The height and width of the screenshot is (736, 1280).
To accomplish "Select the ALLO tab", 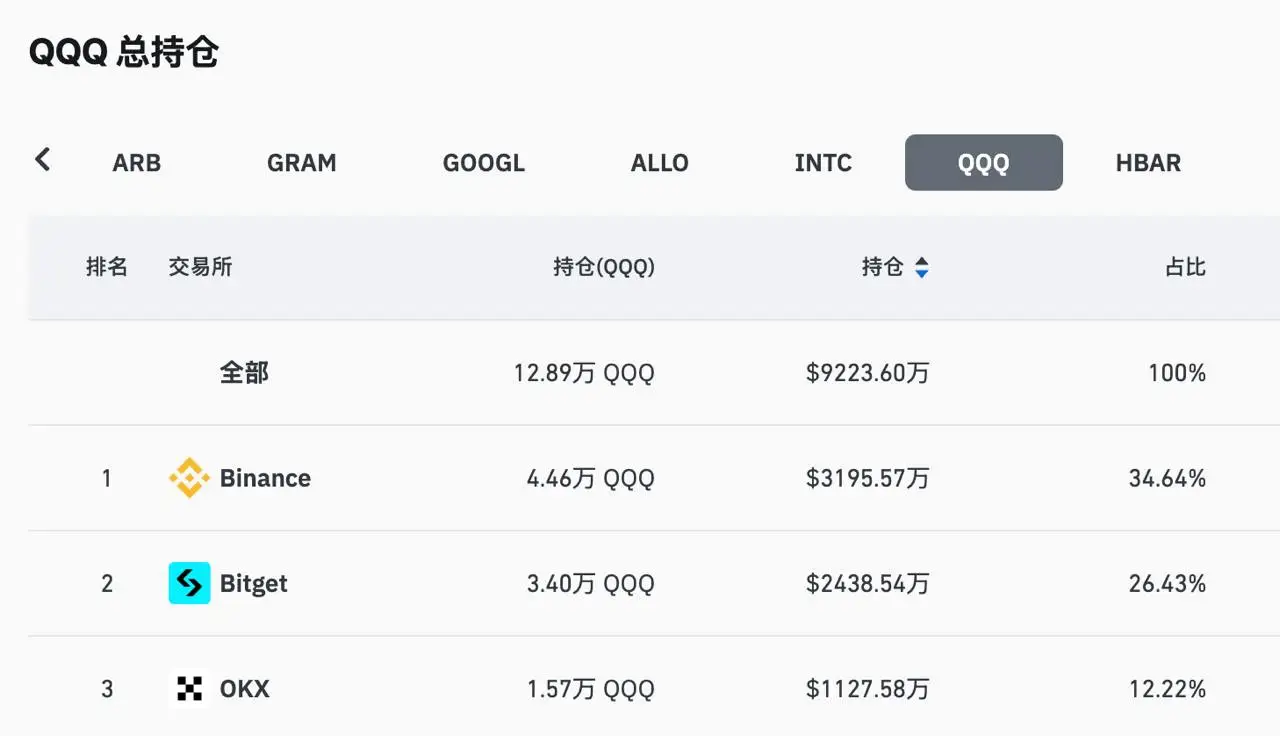I will (660, 163).
